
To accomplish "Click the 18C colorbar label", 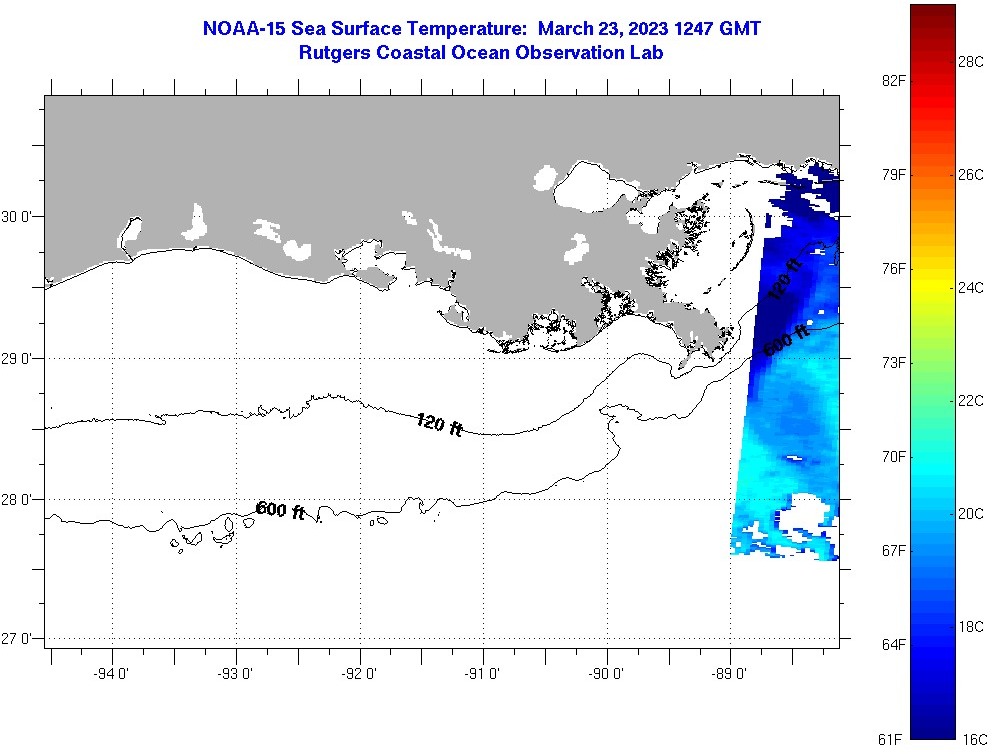I will (x=971, y=627).
